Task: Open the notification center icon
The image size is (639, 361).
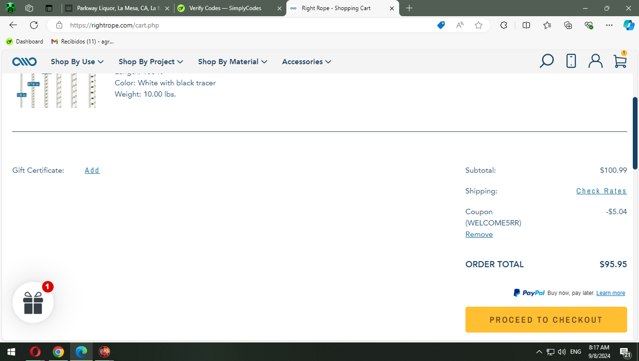Action: point(625,352)
